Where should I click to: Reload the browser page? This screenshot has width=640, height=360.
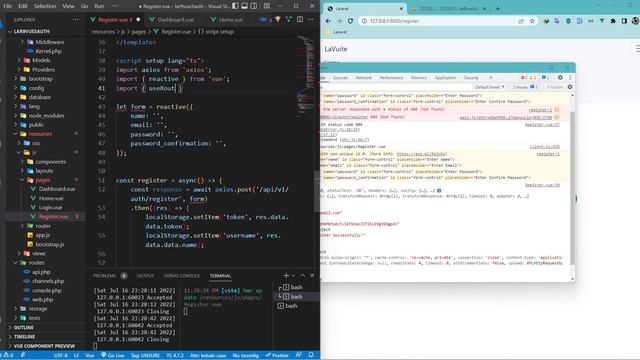[x=350, y=21]
